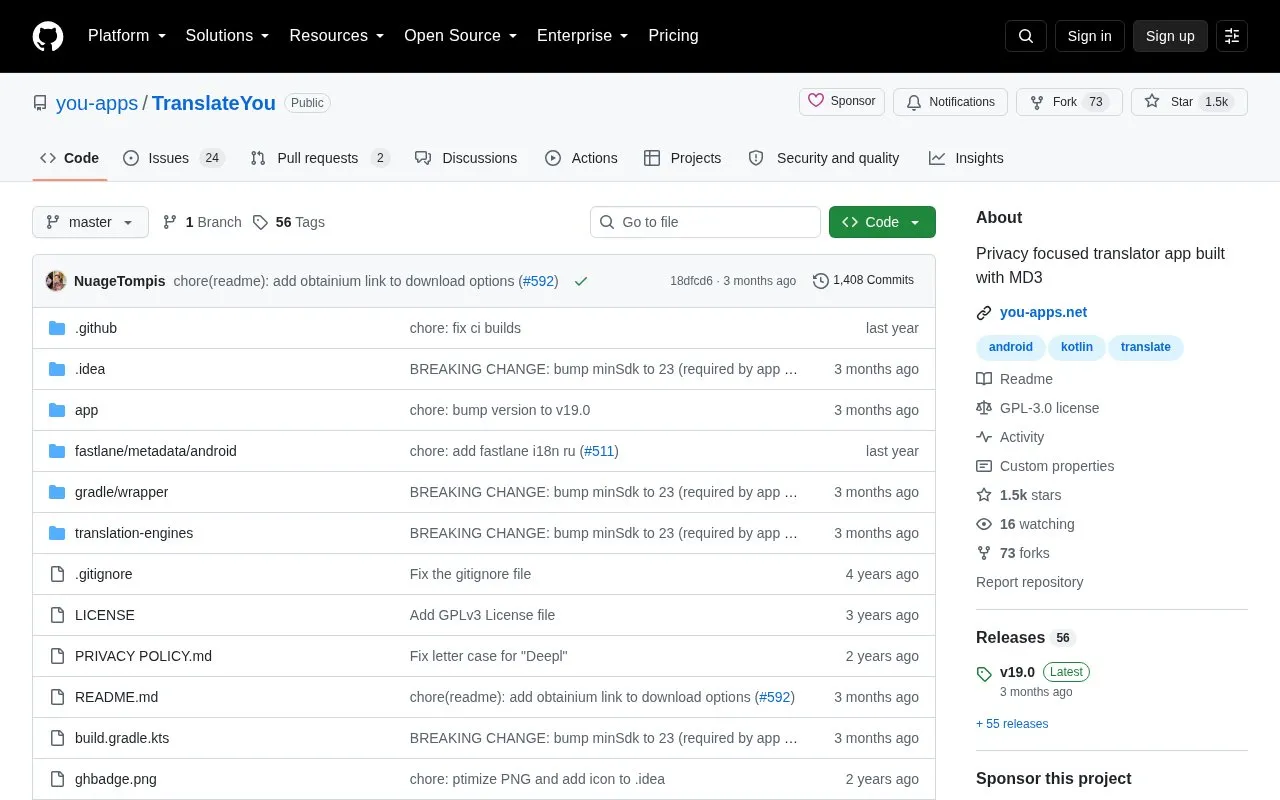Viewport: 1280px width, 800px height.
Task: Open the Insights tab
Action: [966, 158]
